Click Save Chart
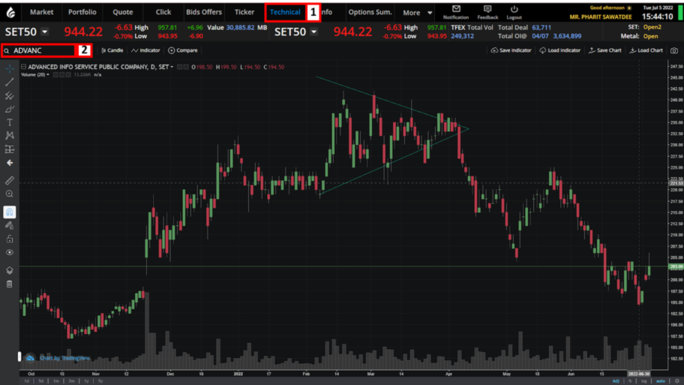 click(x=605, y=51)
